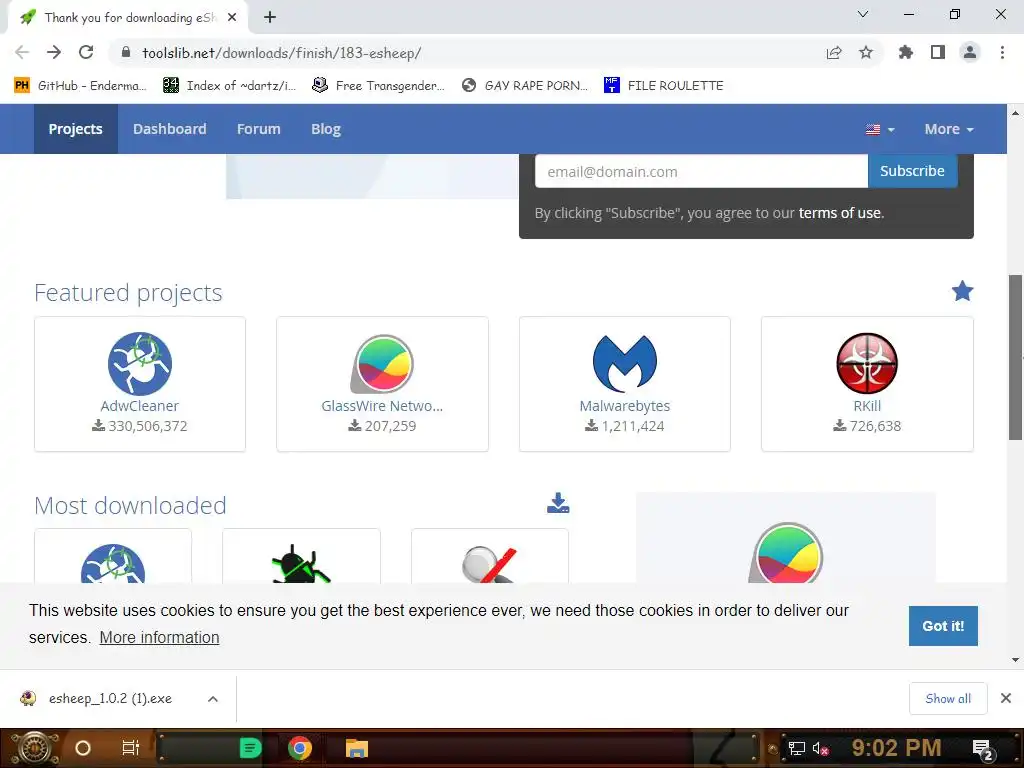Screen dimensions: 1024x768
Task: Toggle the browser side panel icon
Action: (938, 53)
